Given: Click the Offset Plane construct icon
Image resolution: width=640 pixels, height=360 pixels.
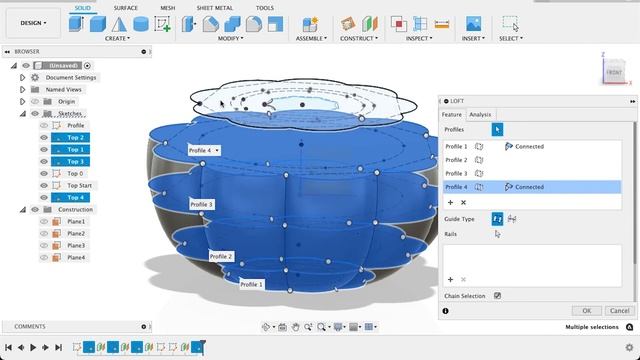Looking at the screenshot, I should click(348, 24).
